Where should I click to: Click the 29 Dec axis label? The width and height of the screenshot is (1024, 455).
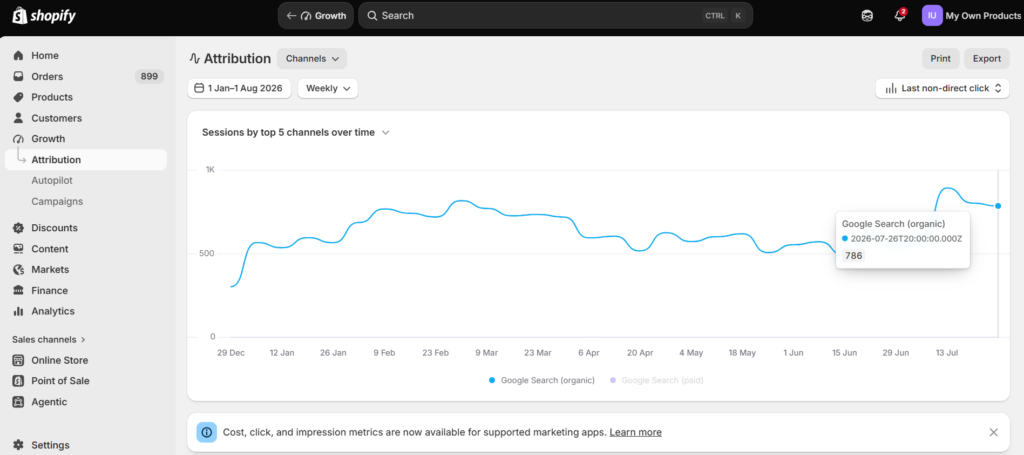[x=231, y=353]
